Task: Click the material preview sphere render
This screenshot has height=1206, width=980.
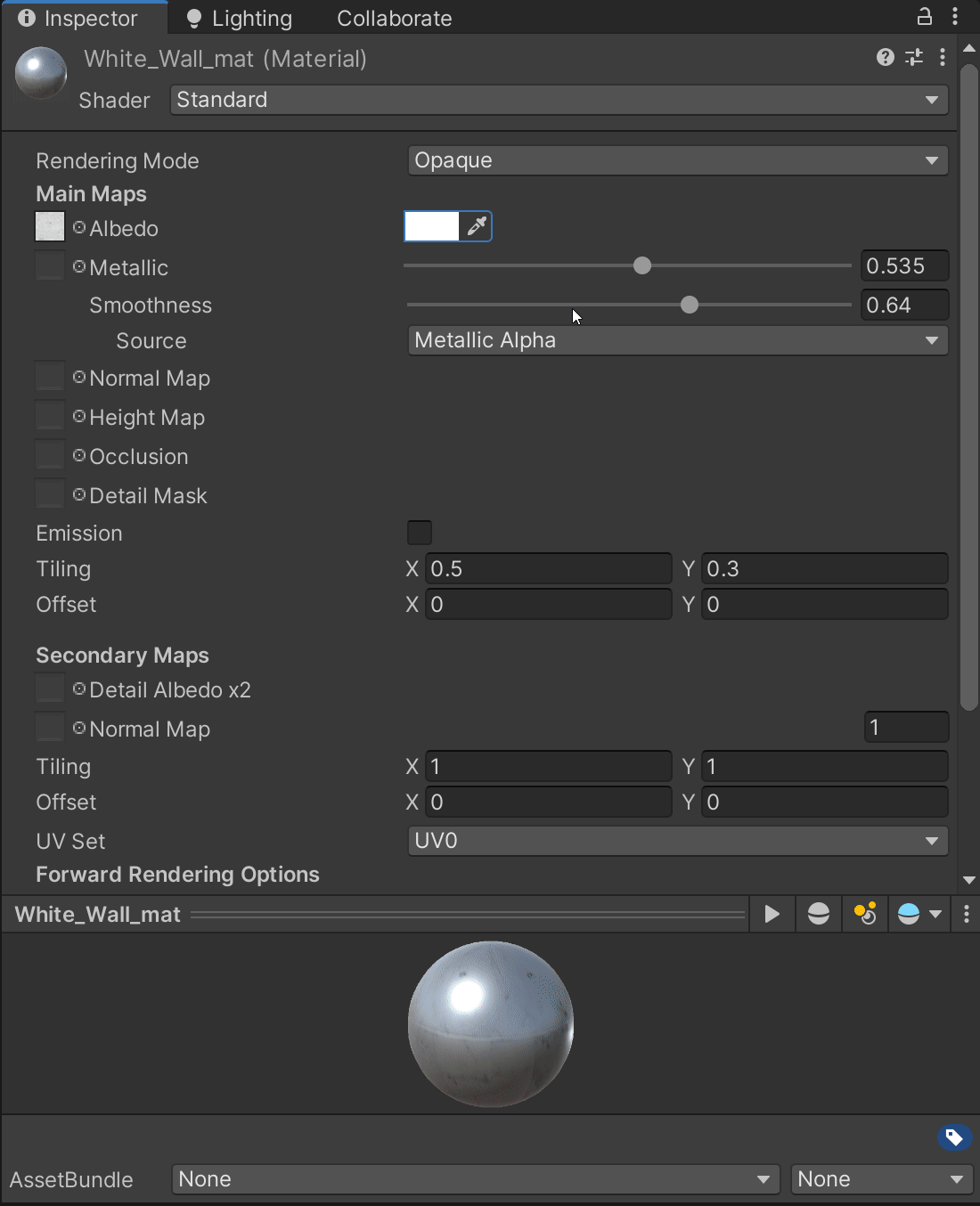Action: pos(491,1023)
